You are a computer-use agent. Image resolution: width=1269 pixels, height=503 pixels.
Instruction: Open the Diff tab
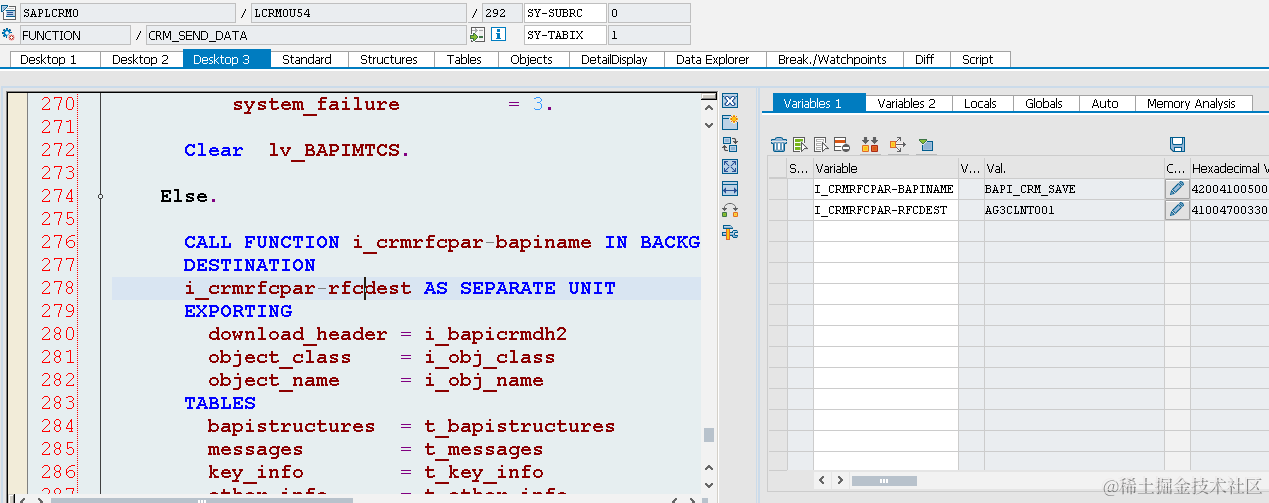925,59
